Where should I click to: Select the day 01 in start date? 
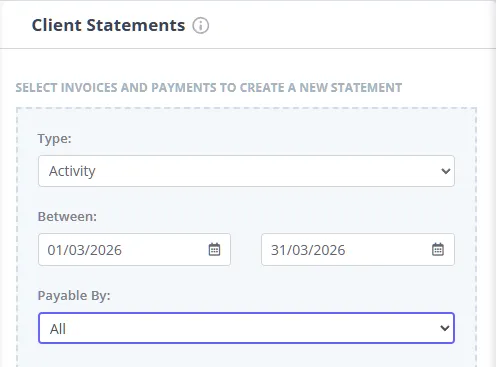(55, 250)
